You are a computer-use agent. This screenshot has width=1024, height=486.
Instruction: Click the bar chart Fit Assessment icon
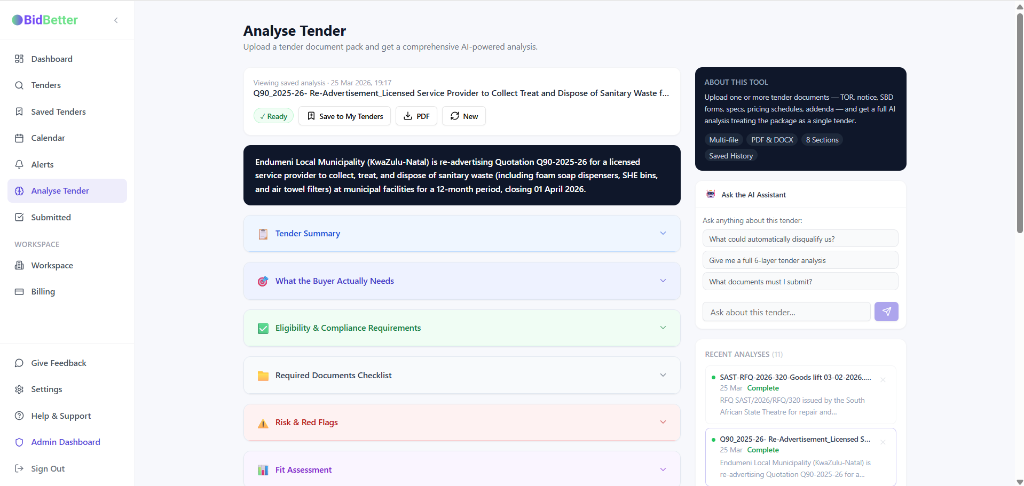tap(263, 470)
